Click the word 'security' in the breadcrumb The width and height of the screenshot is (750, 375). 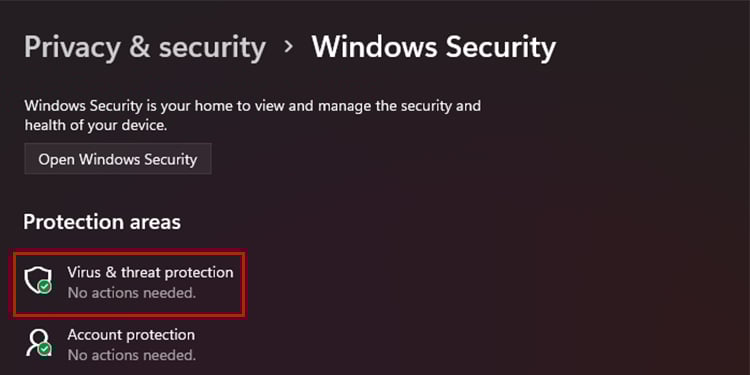click(x=212, y=48)
